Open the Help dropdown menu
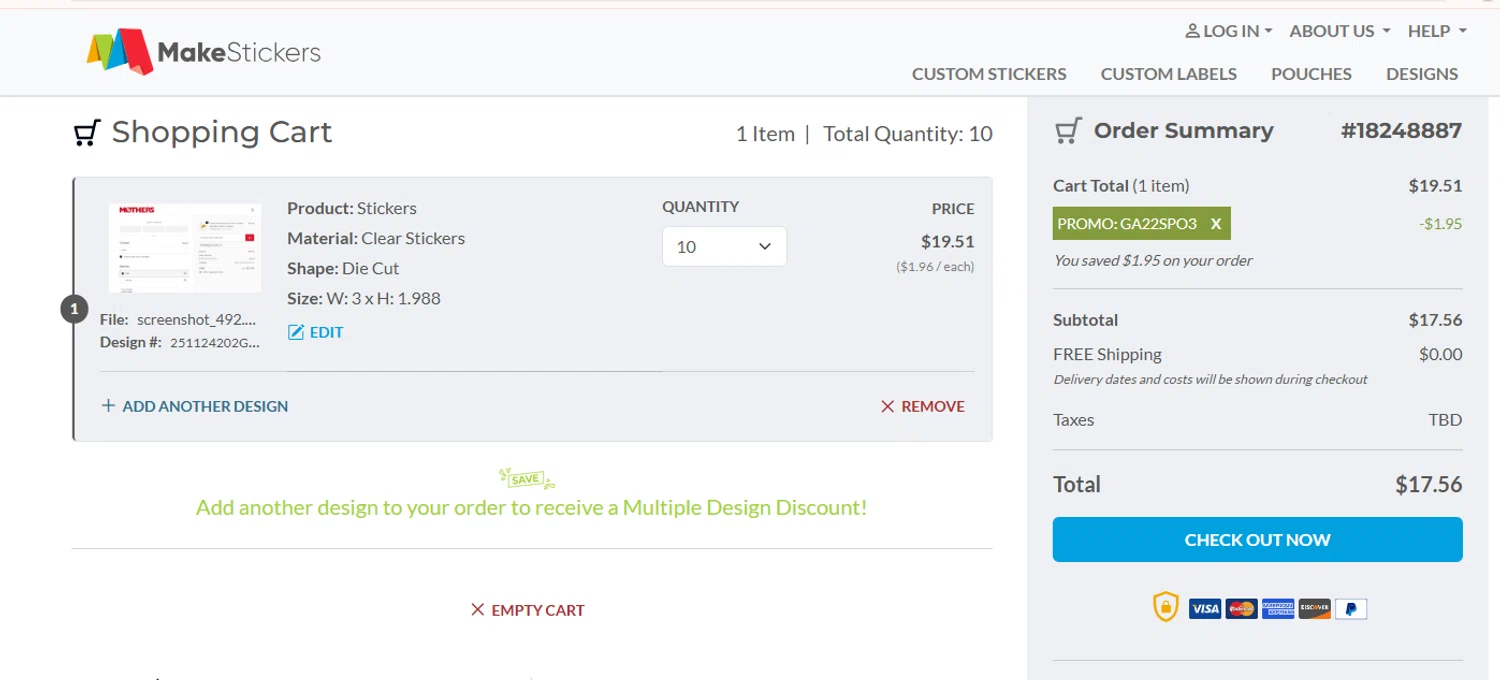 point(1437,31)
